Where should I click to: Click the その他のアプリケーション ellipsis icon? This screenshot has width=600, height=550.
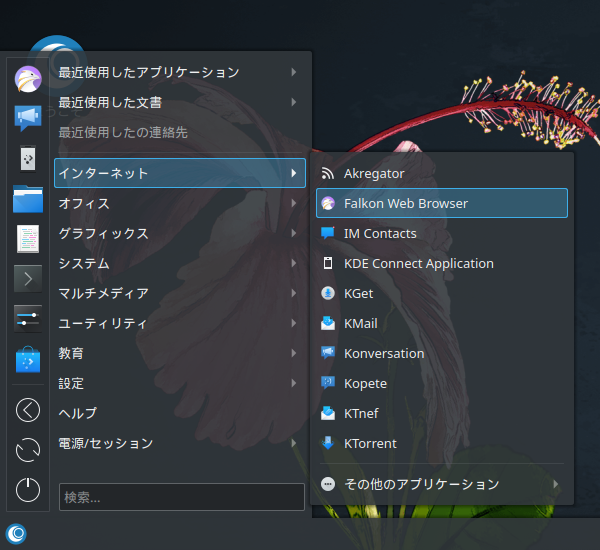[x=328, y=484]
